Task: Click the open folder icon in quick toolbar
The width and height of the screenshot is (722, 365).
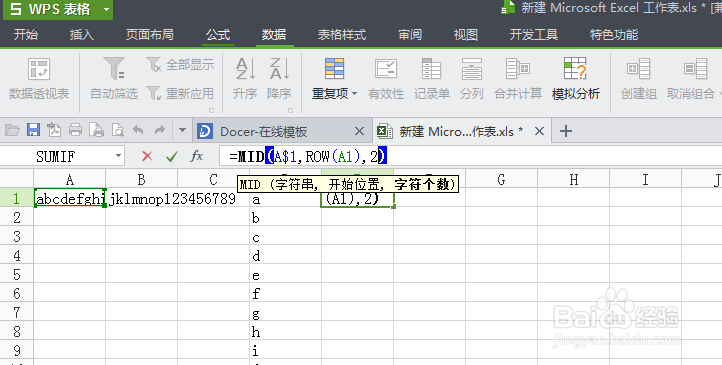Action: pyautogui.click(x=12, y=131)
